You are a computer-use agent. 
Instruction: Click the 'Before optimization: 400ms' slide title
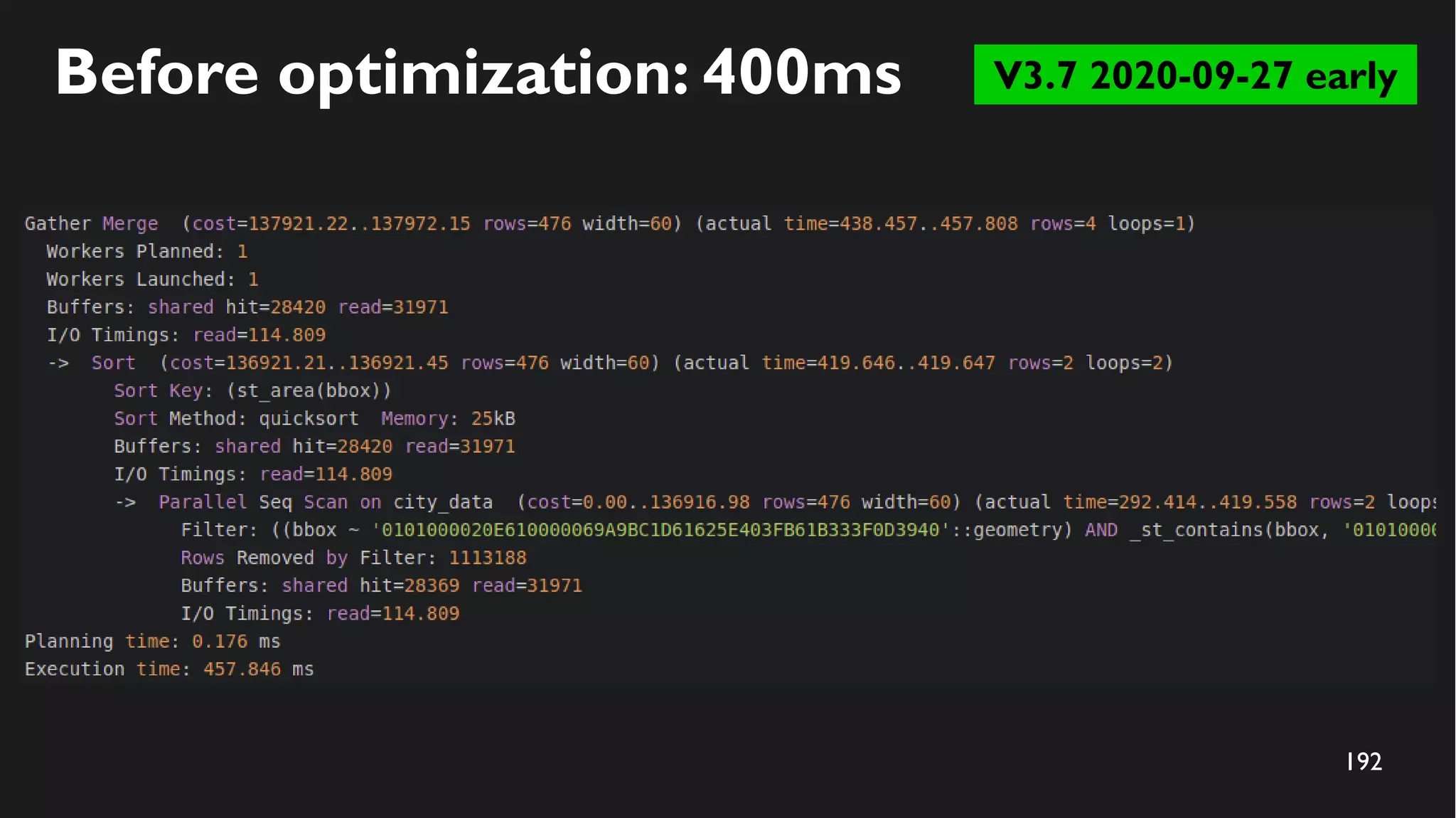[478, 74]
